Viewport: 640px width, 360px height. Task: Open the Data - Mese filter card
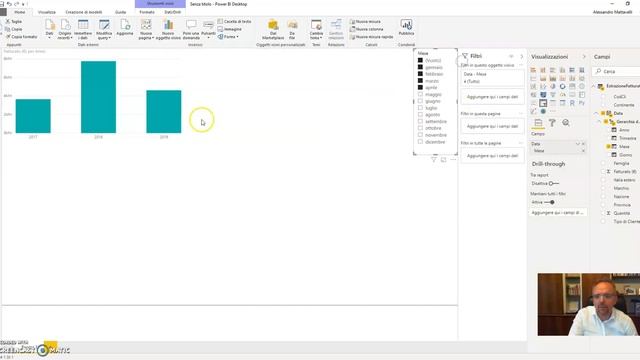(x=493, y=78)
